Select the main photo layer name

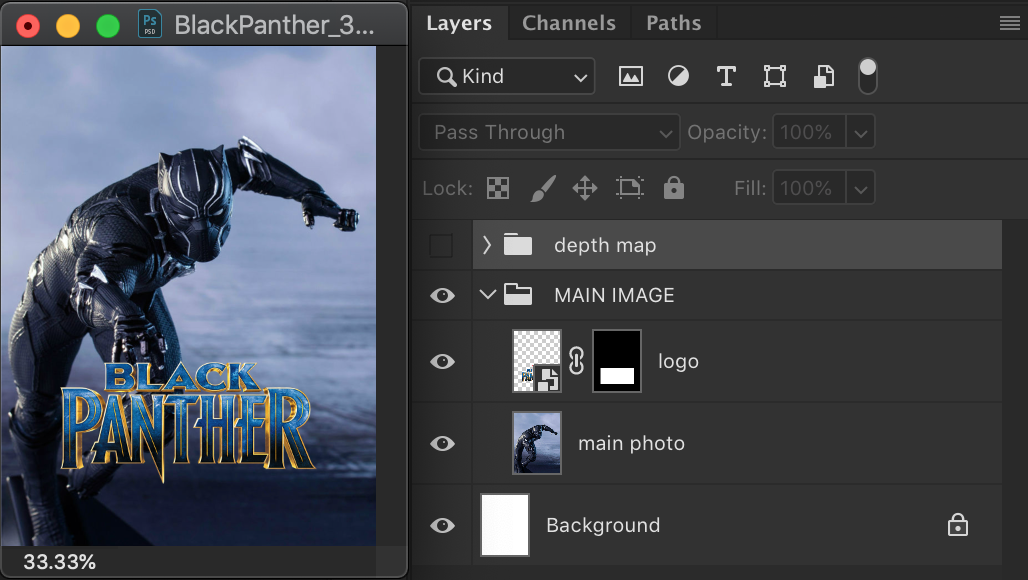tap(631, 444)
